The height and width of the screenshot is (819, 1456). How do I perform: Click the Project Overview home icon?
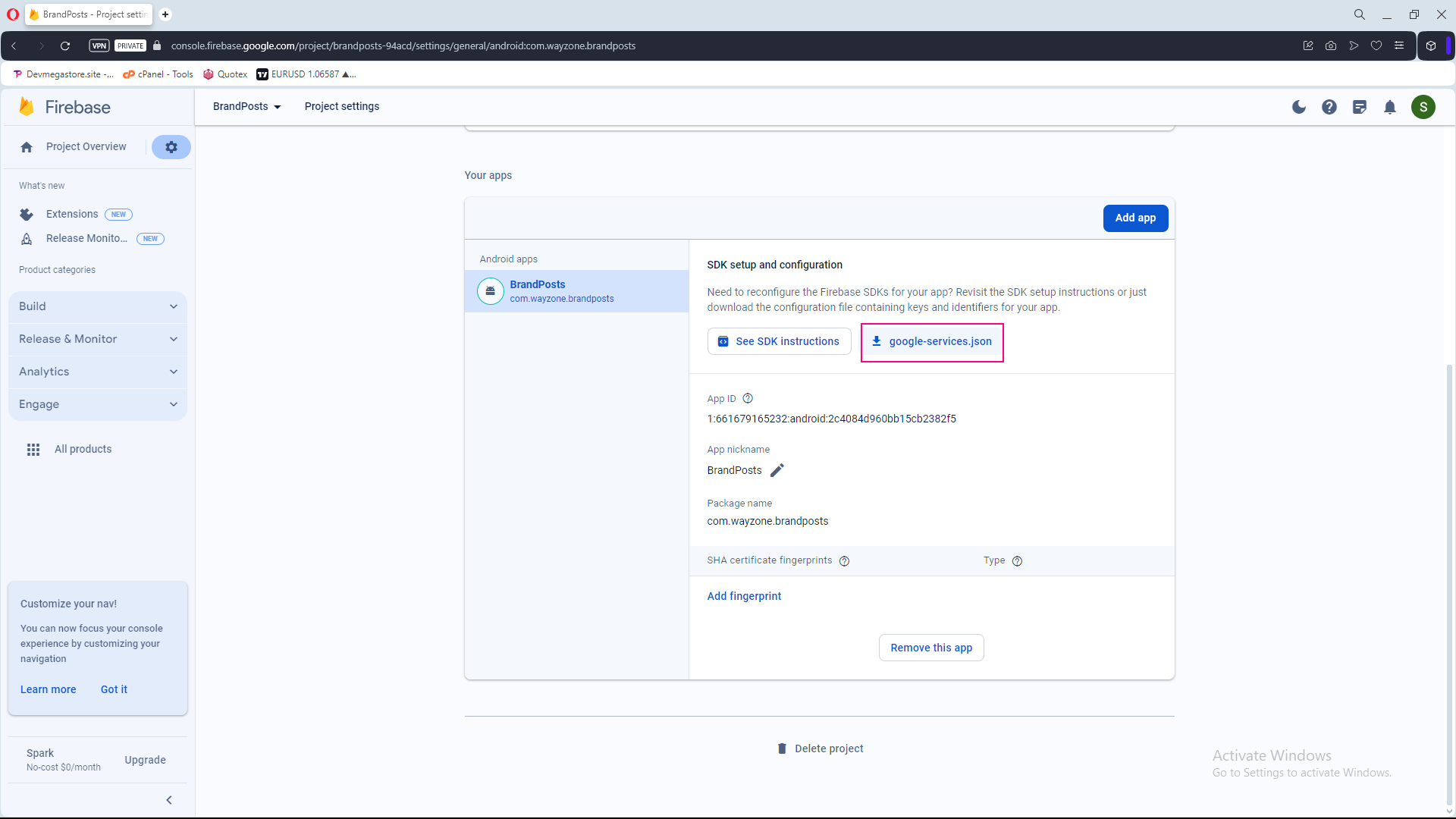coord(27,147)
